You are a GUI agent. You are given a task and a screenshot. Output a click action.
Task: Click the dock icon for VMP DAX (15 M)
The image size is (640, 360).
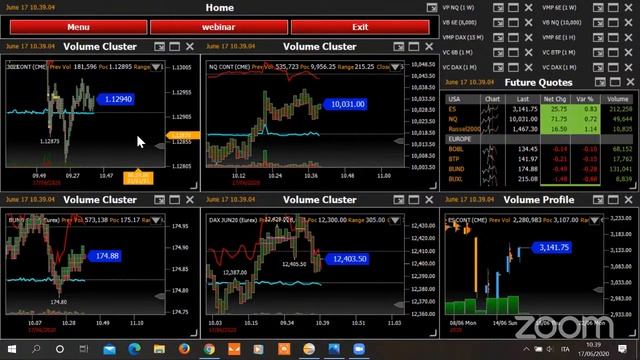(498, 38)
